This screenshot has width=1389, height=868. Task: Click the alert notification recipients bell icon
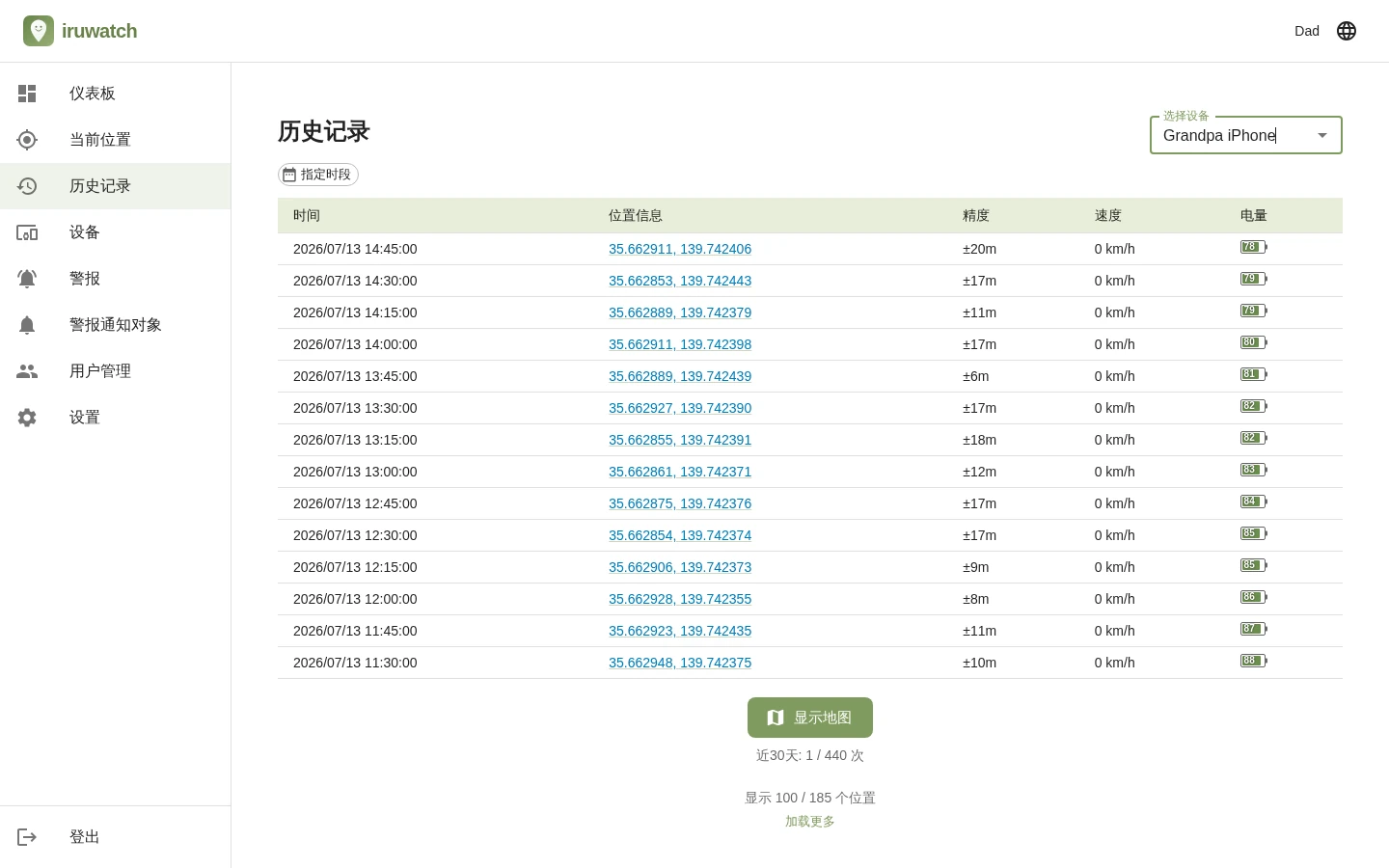coord(27,325)
